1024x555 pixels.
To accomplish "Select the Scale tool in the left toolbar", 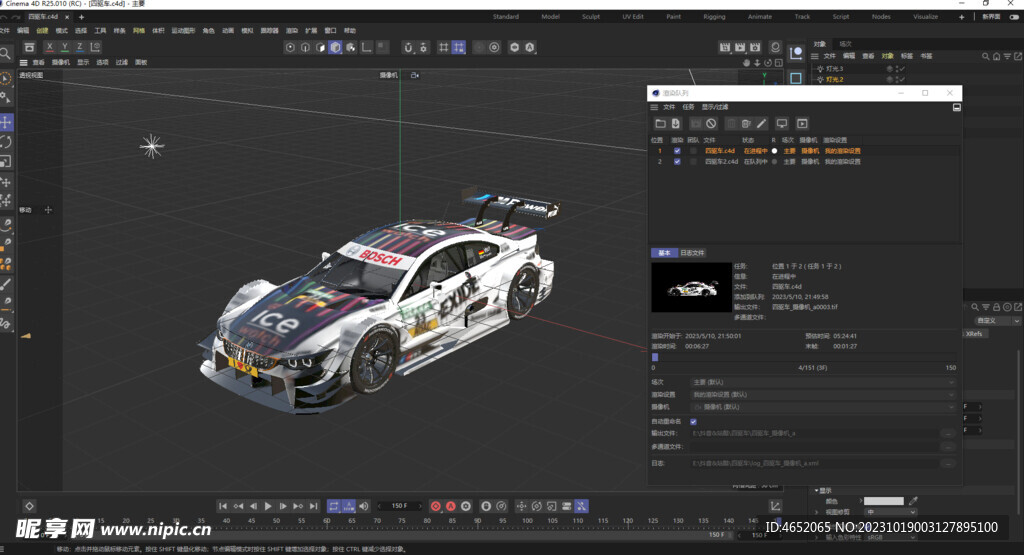I will (6, 161).
